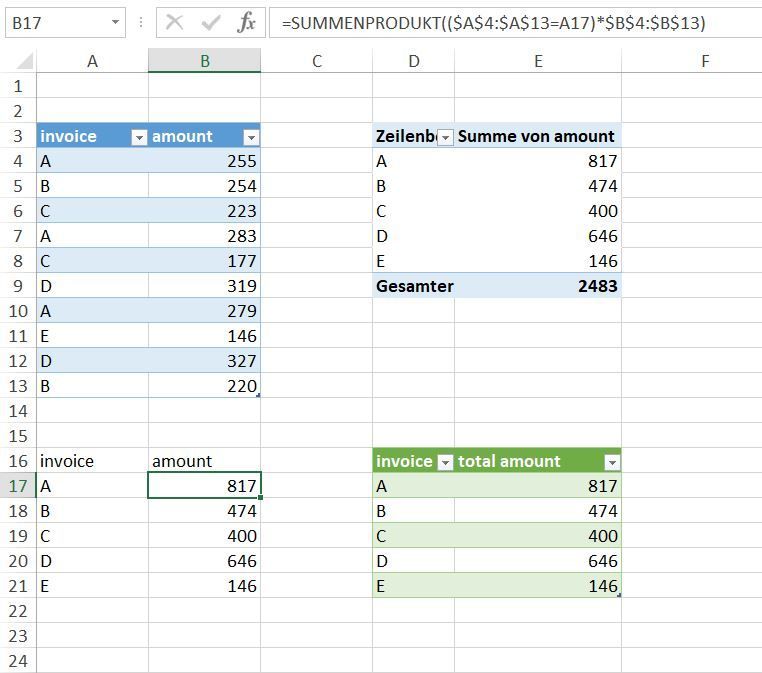This screenshot has height=673, width=762.
Task: Click the Name Box showing B17
Action: coord(65,22)
